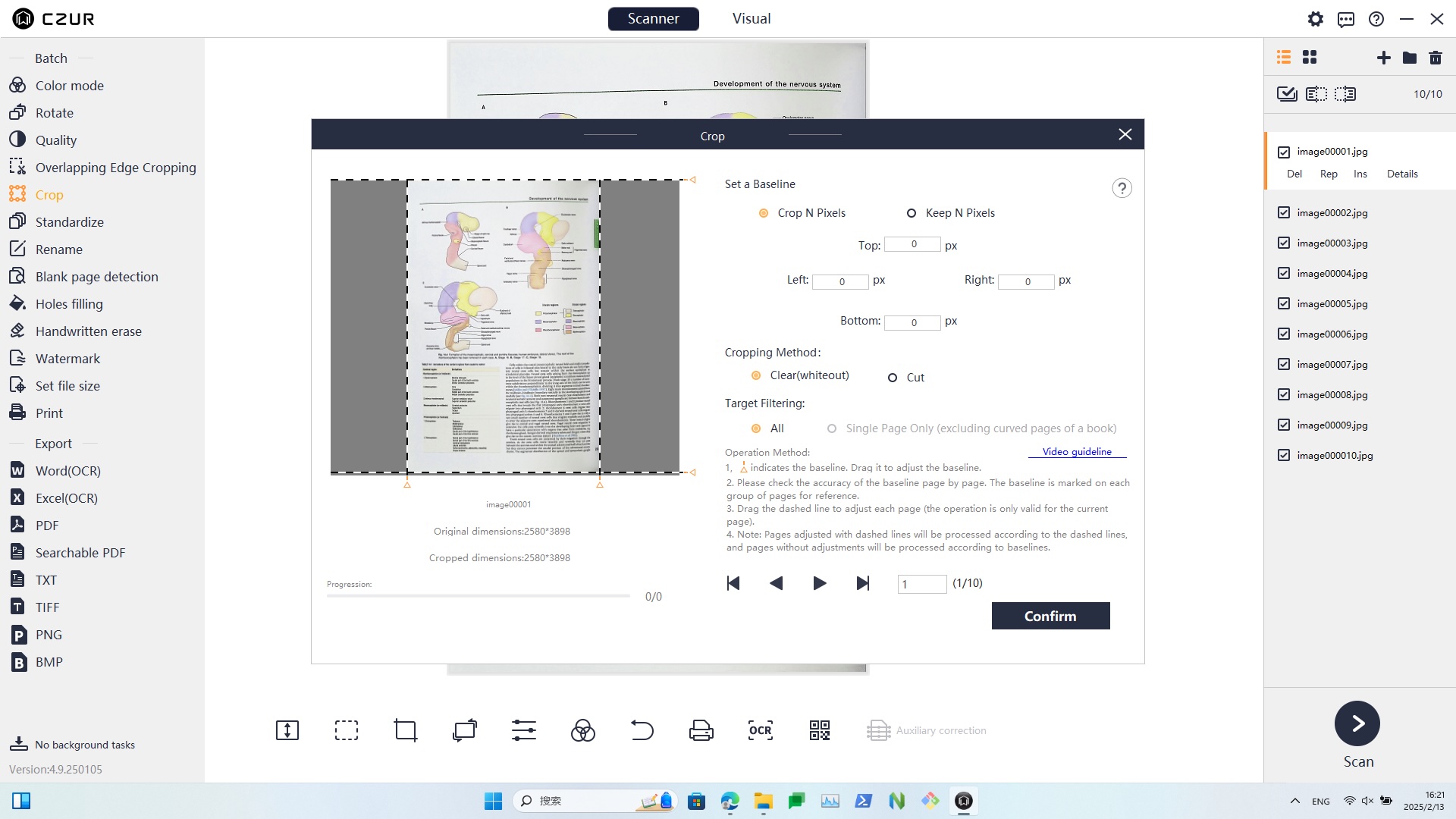Screen dimensions: 1456x819
Task: Open the Handwritten erase tool
Action: pyautogui.click(x=88, y=331)
